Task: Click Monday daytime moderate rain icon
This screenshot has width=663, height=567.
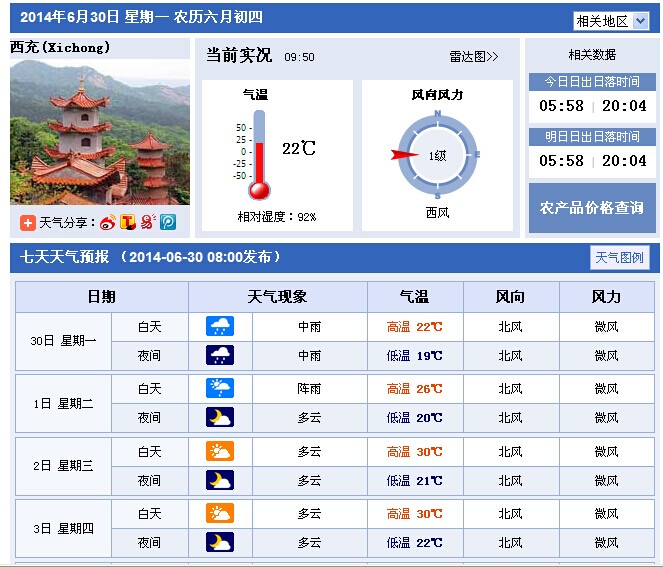Action: (x=220, y=326)
